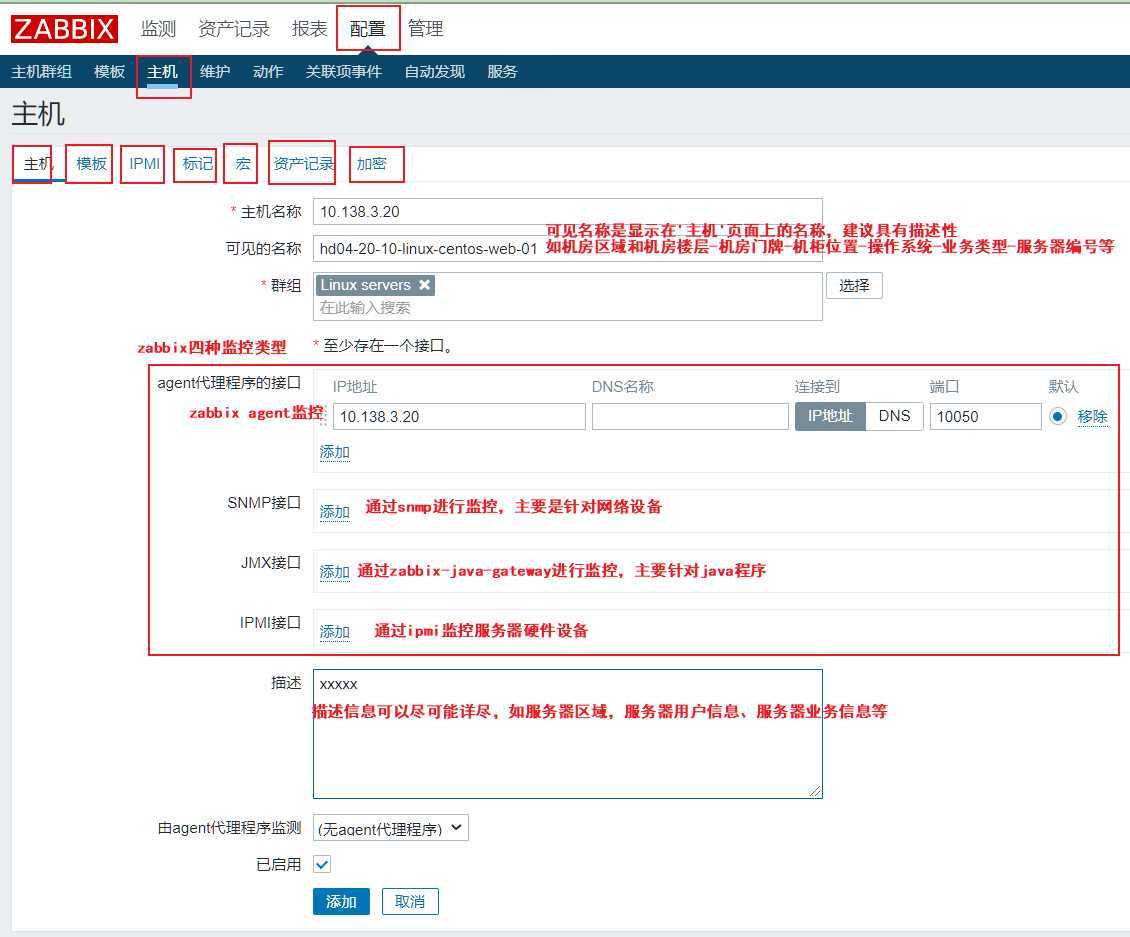The width and height of the screenshot is (1130, 937).
Task: Switch to the 标记 form tab
Action: point(197,164)
